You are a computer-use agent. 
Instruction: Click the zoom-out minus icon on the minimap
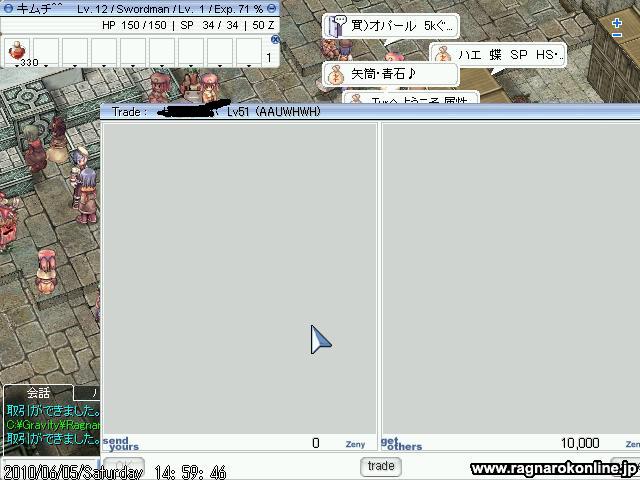(617, 35)
